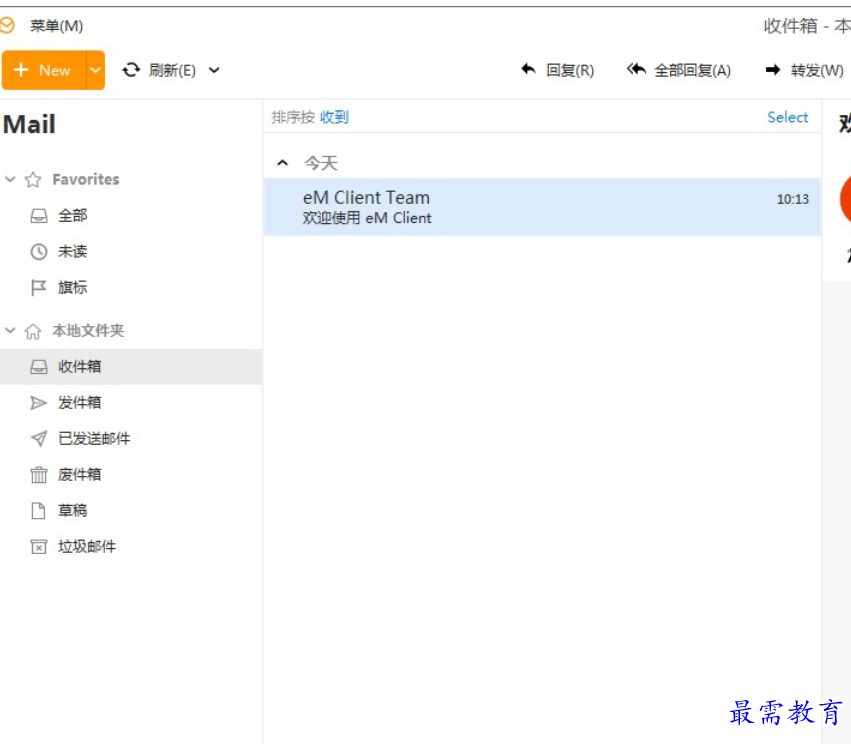Click the 本地文件夹 home icon

33,330
